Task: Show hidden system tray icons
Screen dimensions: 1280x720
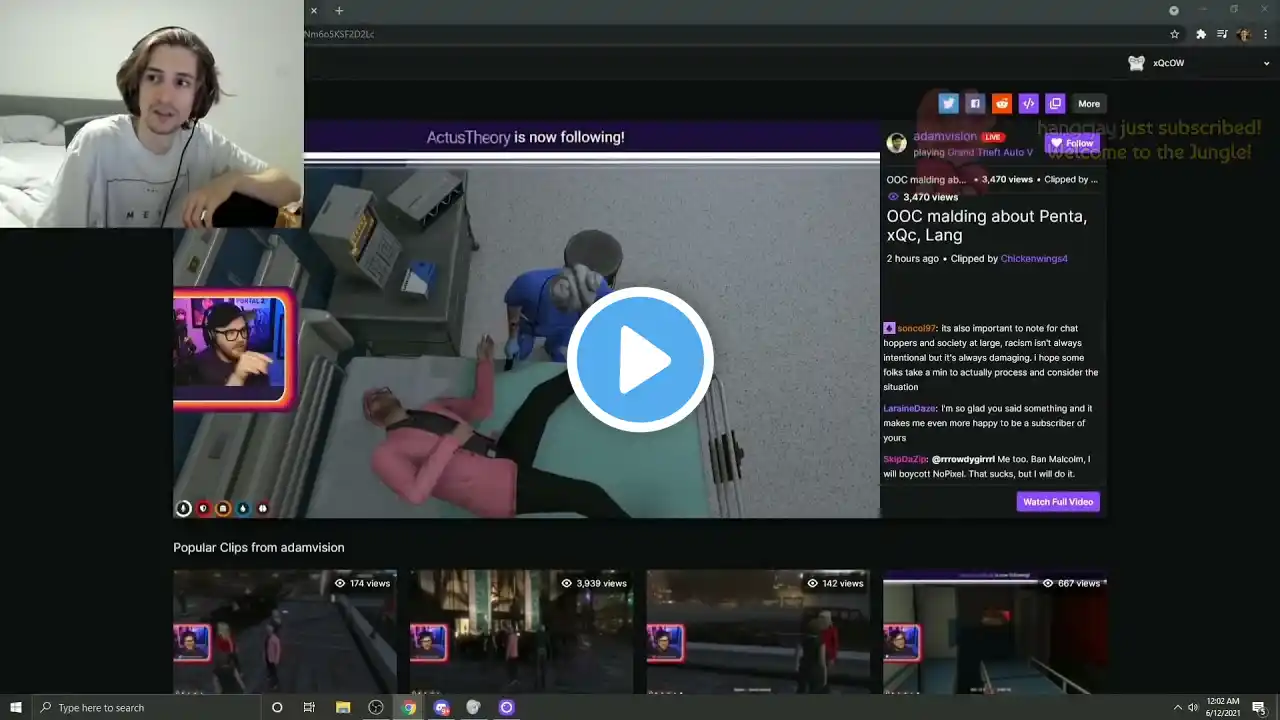Action: 1177,707
